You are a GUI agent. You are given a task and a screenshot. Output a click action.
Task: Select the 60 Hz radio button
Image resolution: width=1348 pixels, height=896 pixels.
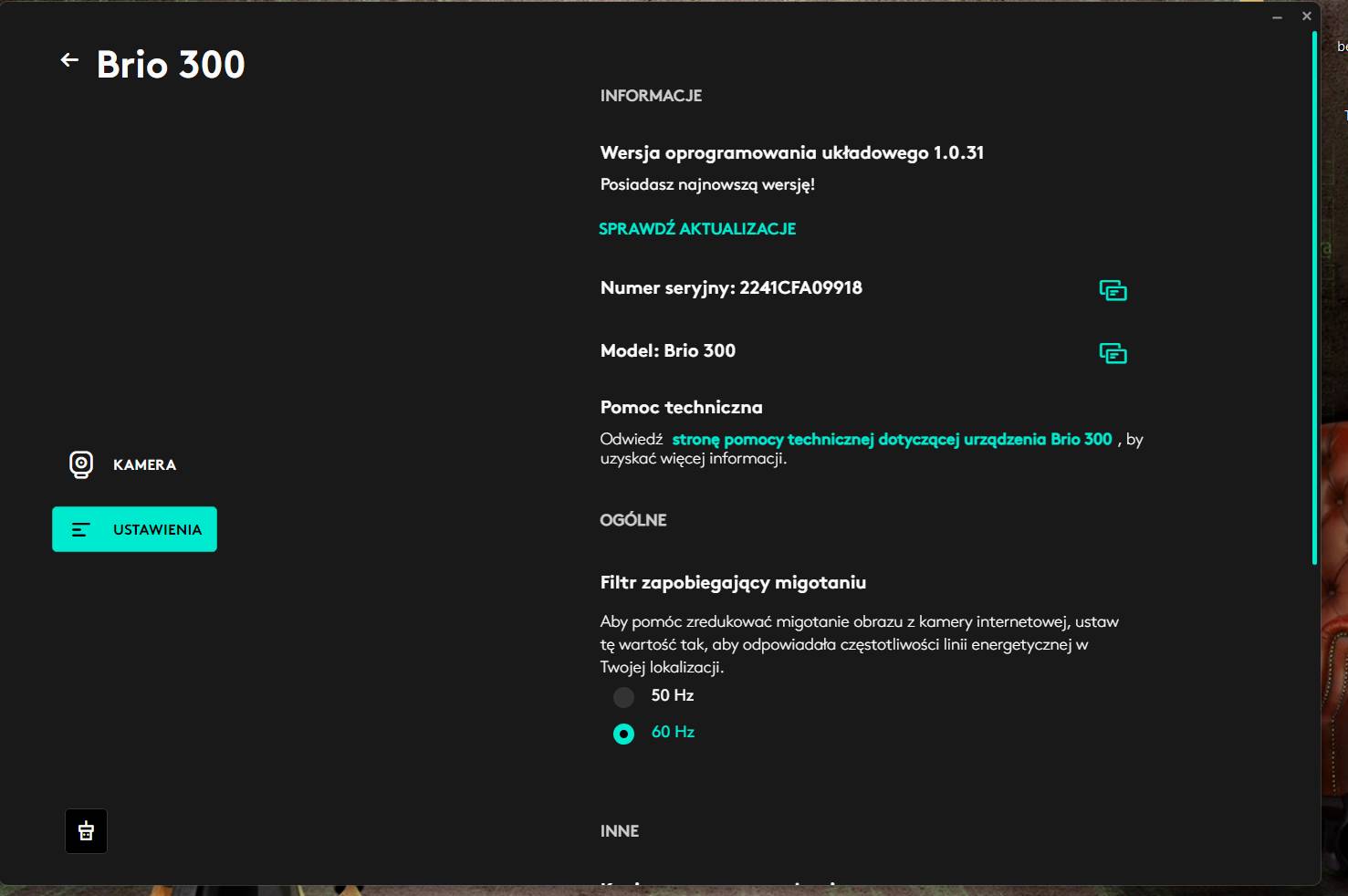pos(623,734)
